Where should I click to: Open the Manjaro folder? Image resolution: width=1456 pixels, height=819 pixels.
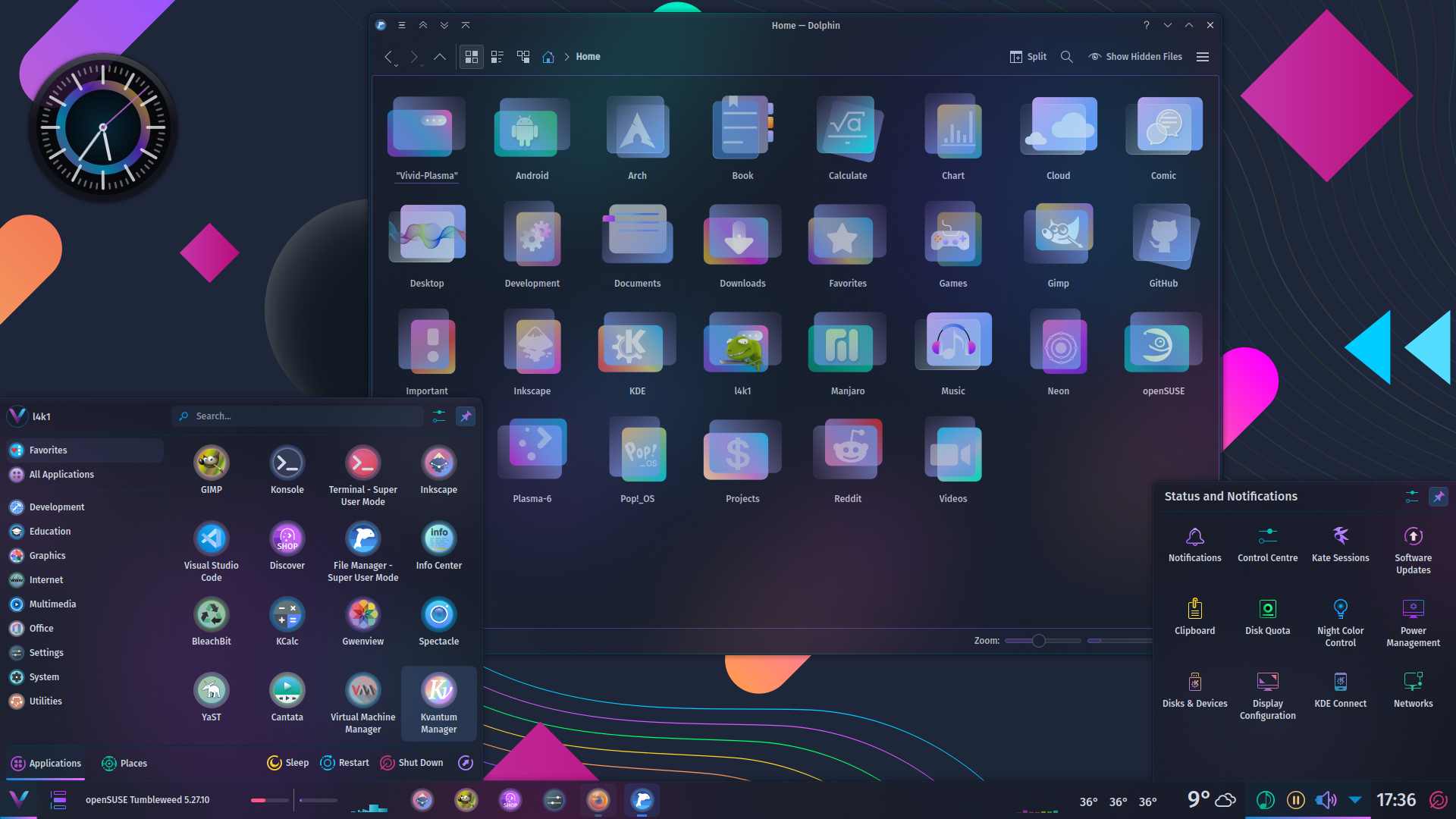coord(848,354)
